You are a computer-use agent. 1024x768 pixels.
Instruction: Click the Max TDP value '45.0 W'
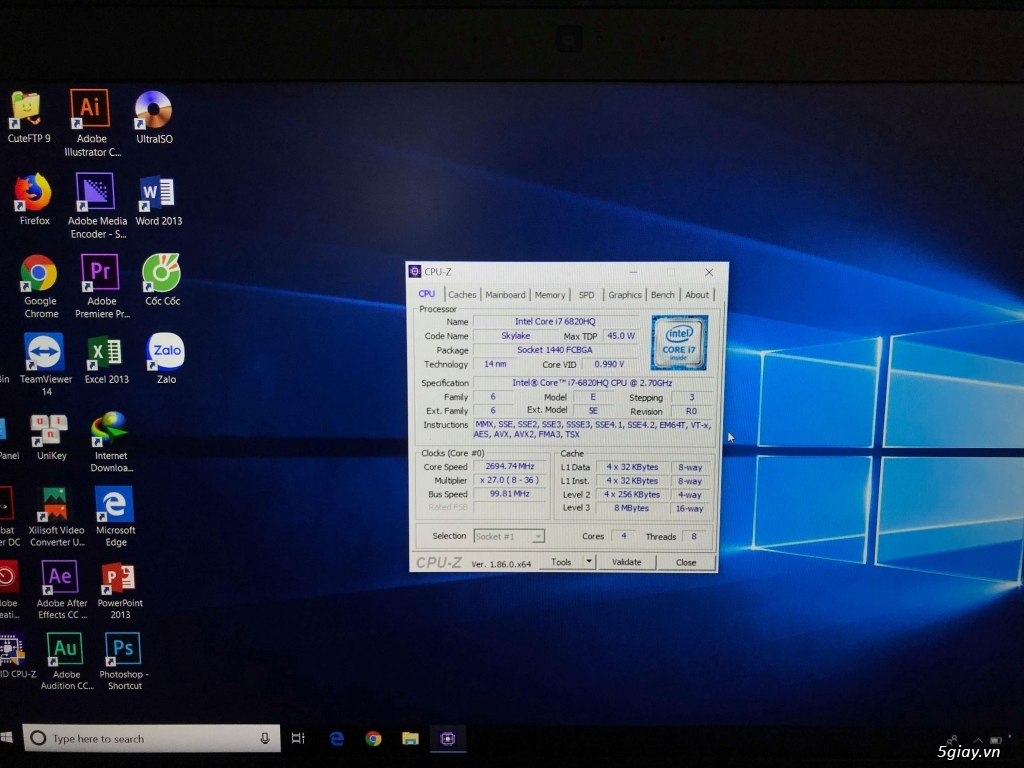pyautogui.click(x=620, y=336)
